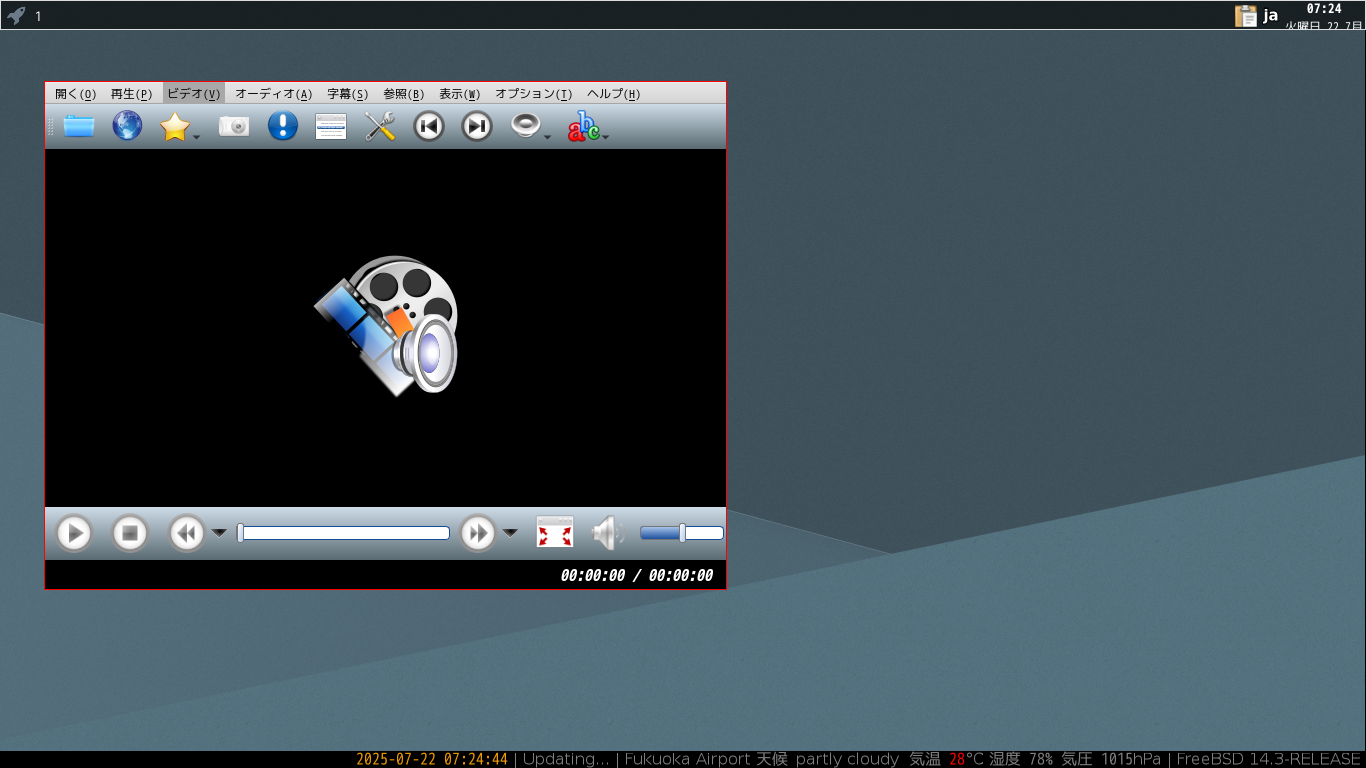This screenshot has width=1366, height=768.
Task: Jump to next track in toolbar
Action: coord(477,126)
